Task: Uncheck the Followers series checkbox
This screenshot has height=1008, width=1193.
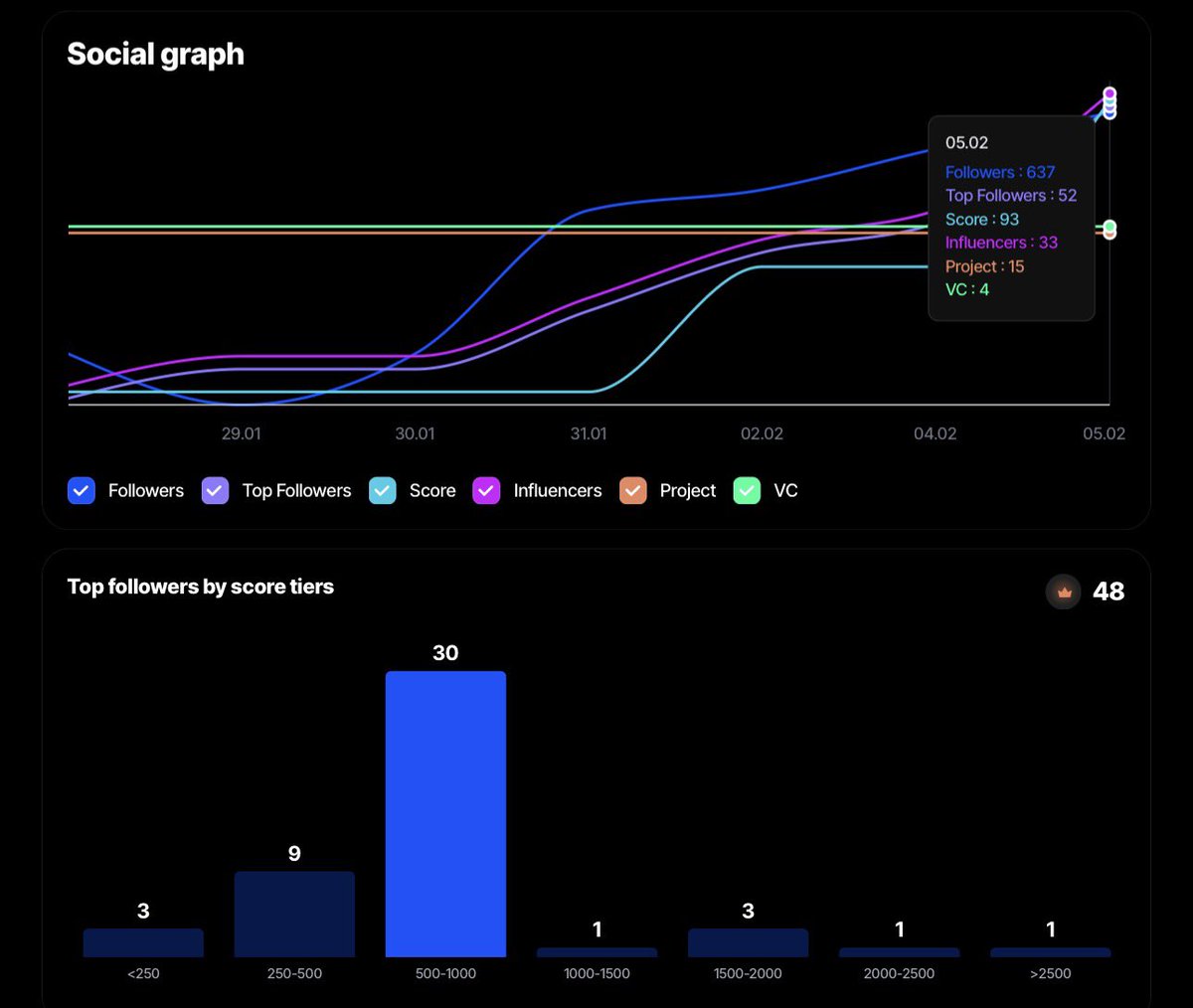Action: [82, 490]
